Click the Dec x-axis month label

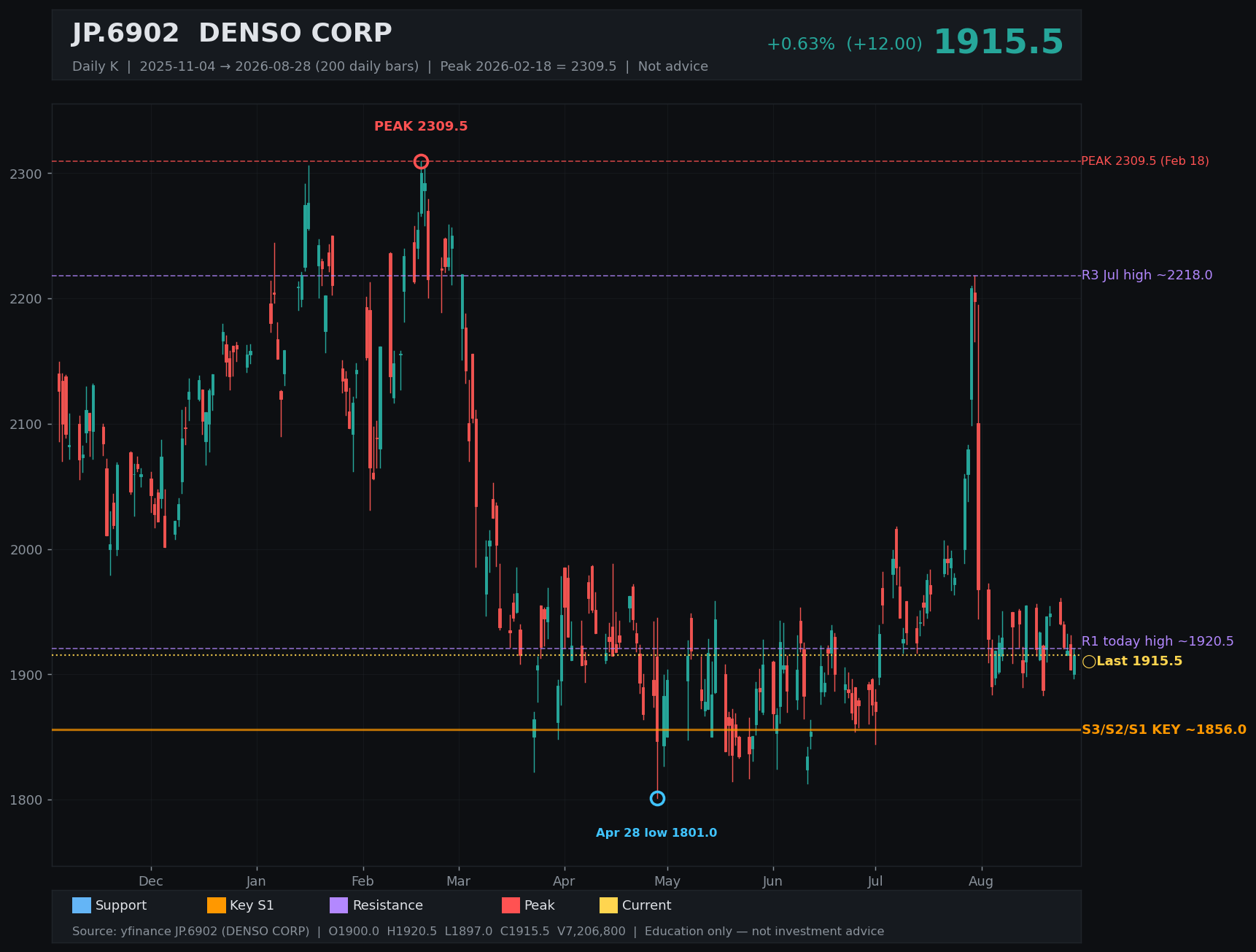tap(151, 881)
